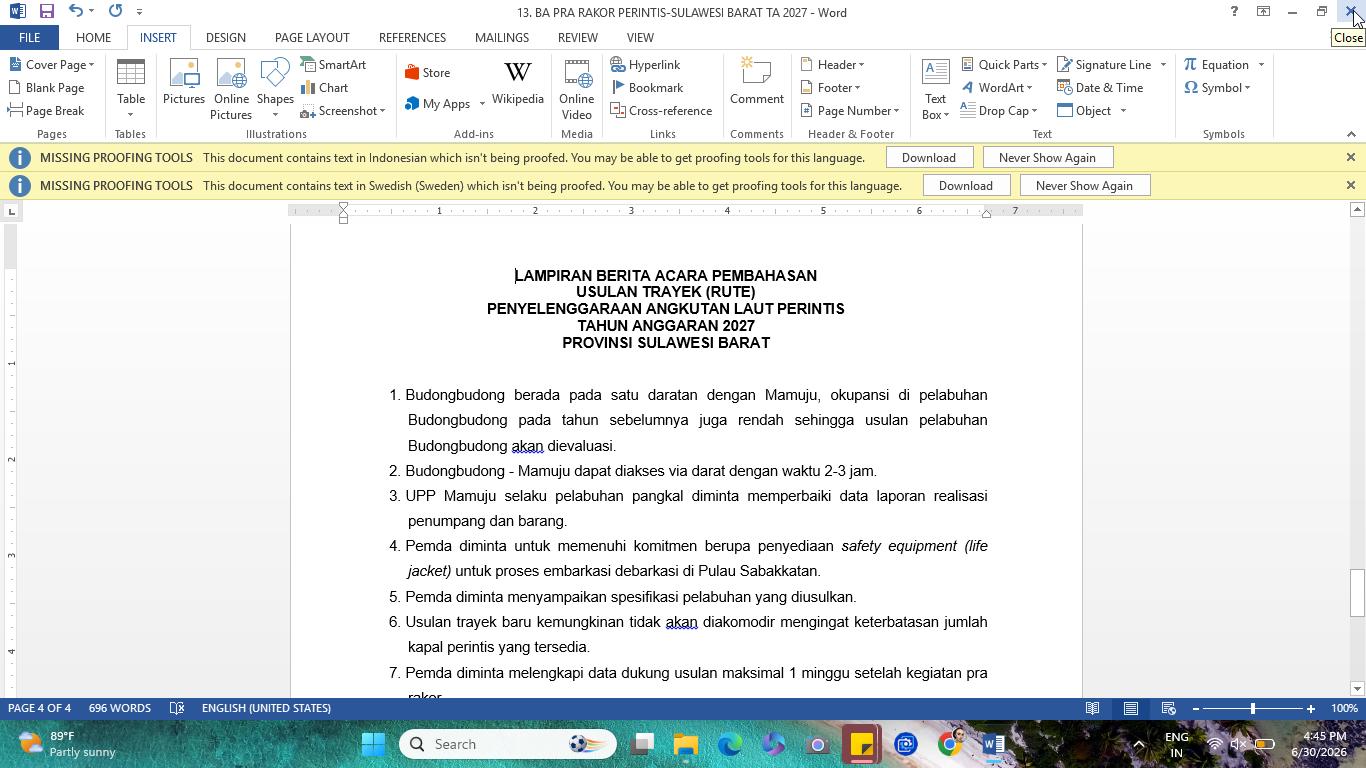
Task: Close the Swedish proofing tools message bar
Action: point(1350,185)
